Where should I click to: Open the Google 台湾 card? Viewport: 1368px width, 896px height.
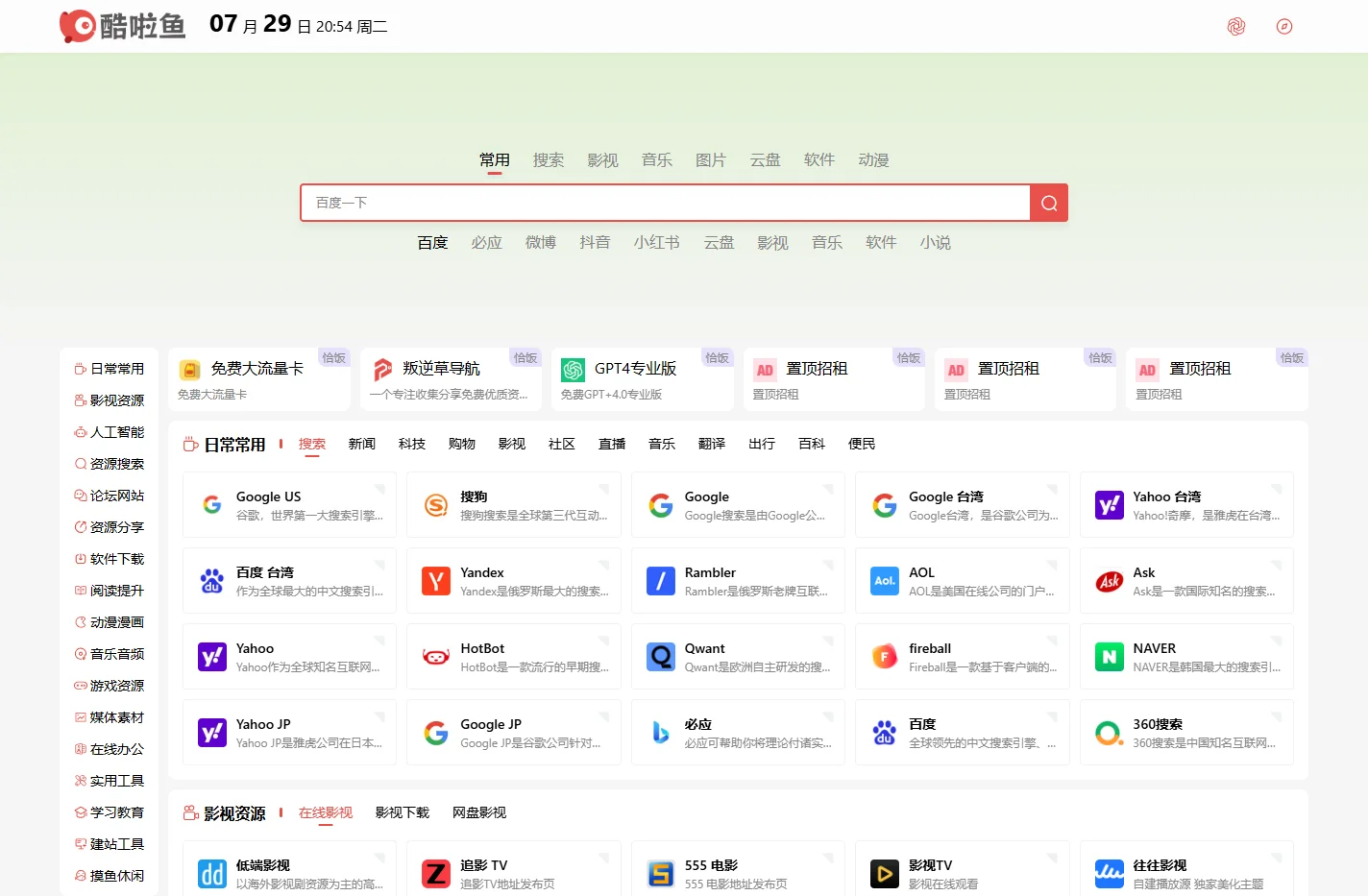[963, 505]
